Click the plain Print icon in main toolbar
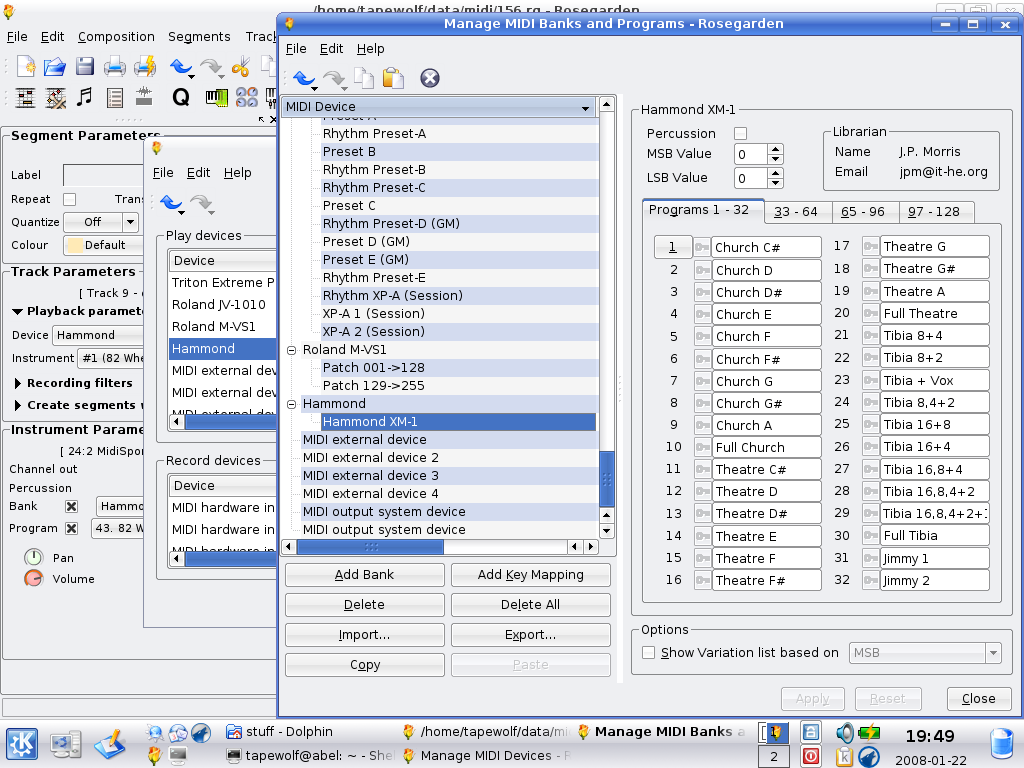Viewport: 1024px width, 768px height. (115, 67)
